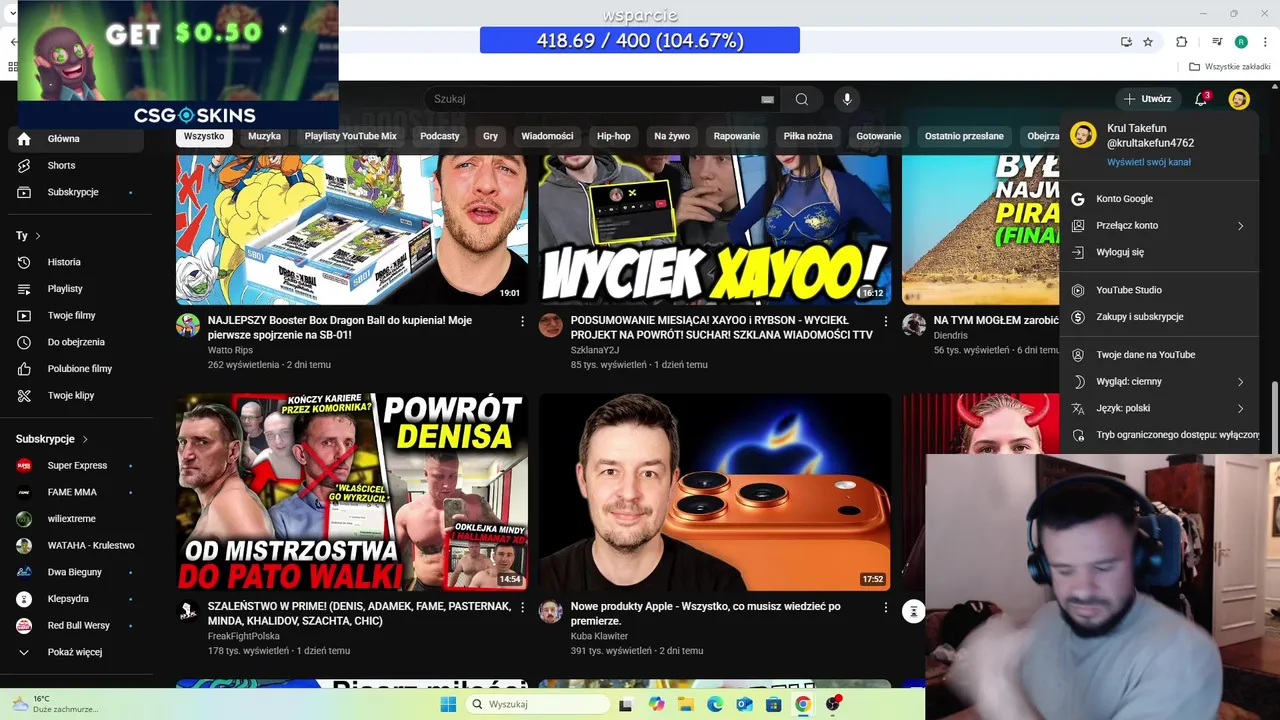The image size is (1280, 720).
Task: Click the YouTube account avatar top right
Action: coord(1239,99)
